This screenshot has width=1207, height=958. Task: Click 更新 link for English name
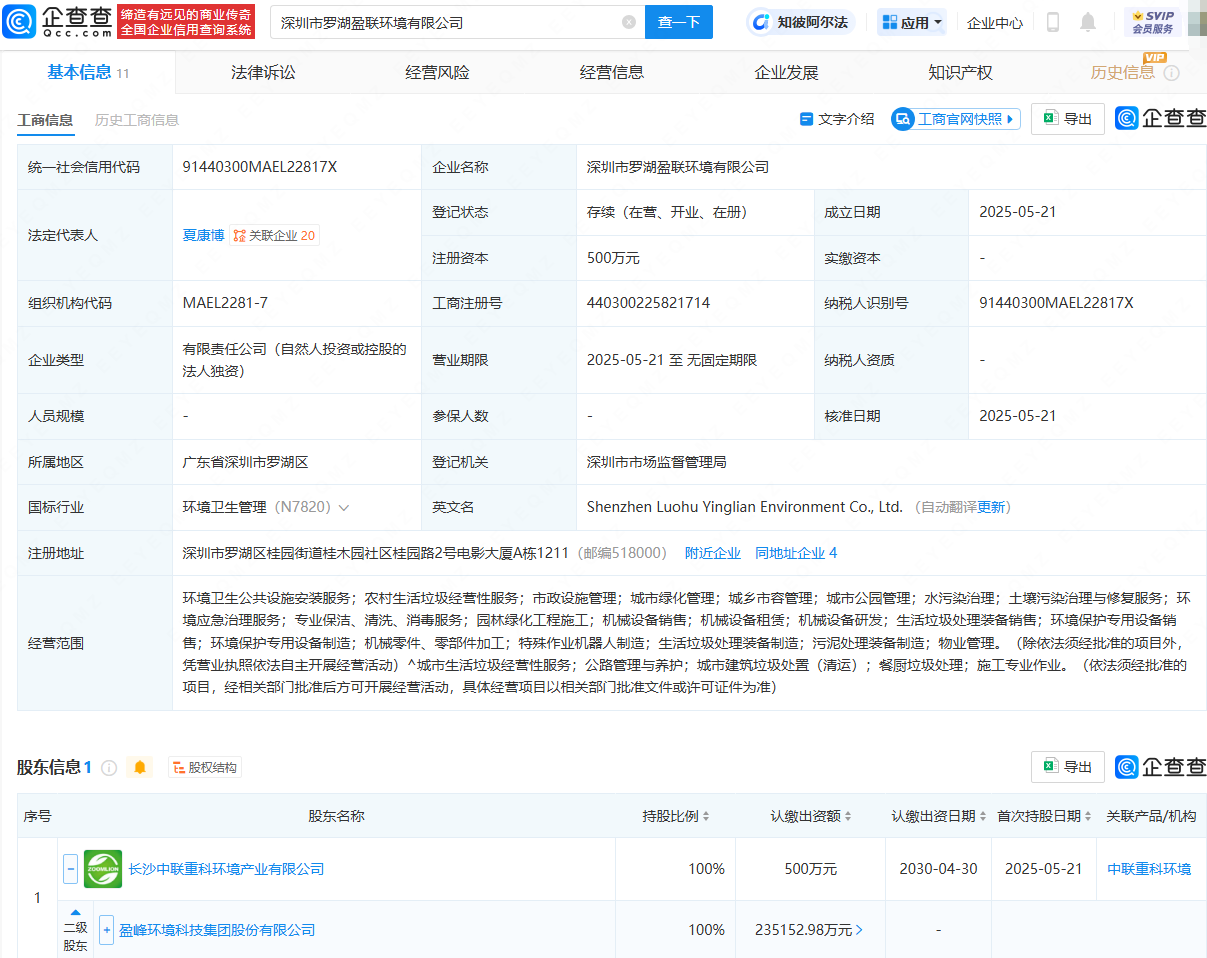pyautogui.click(x=991, y=507)
